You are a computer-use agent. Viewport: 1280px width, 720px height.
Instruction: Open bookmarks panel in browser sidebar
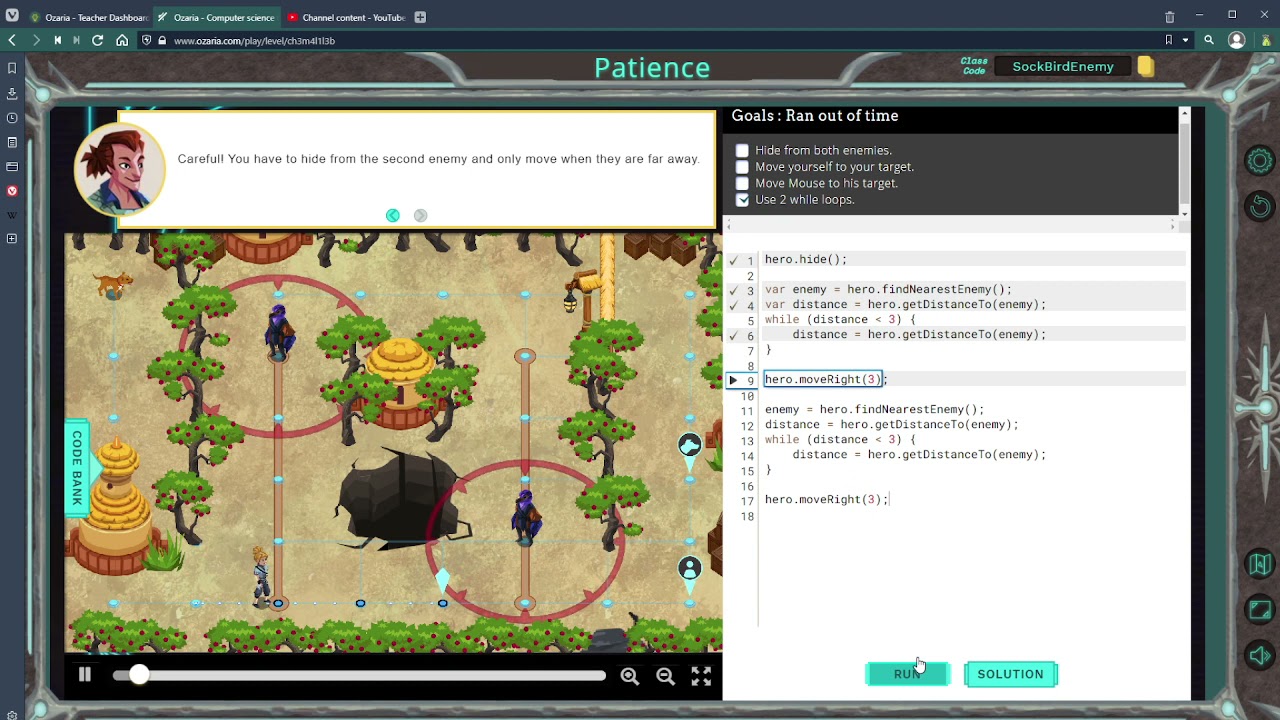click(x=12, y=68)
